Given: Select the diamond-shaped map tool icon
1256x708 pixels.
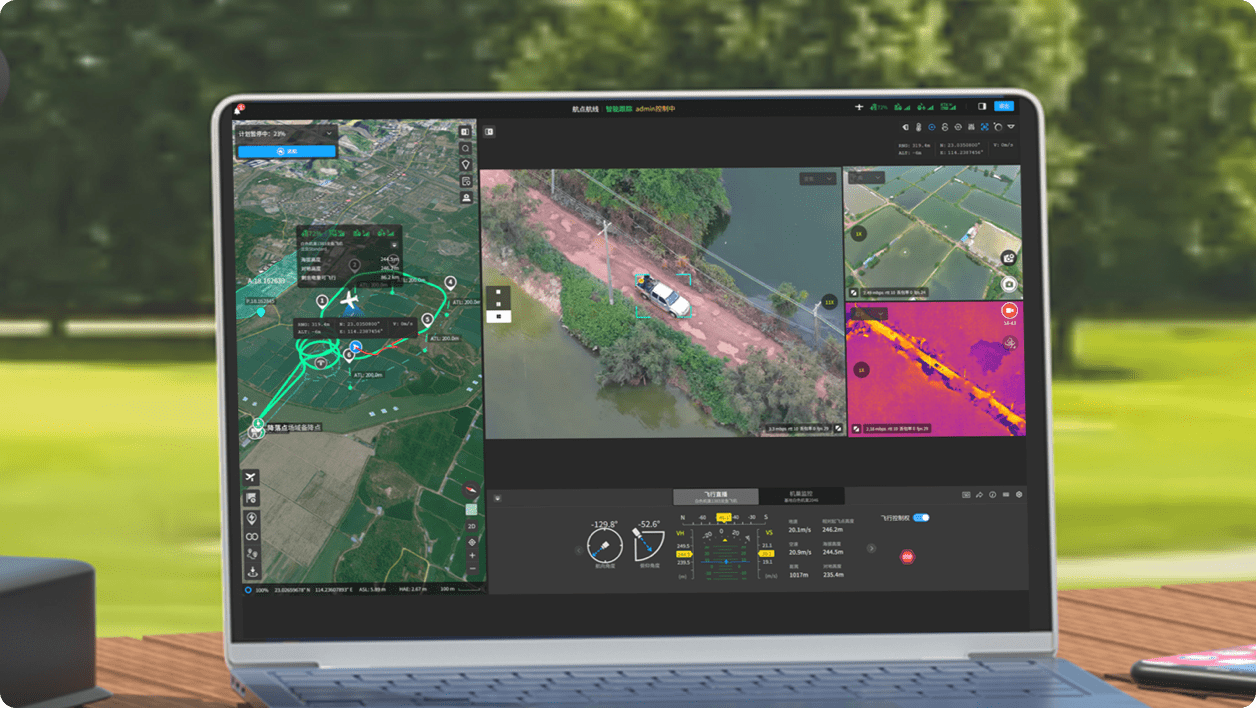Looking at the screenshot, I should point(465,164).
